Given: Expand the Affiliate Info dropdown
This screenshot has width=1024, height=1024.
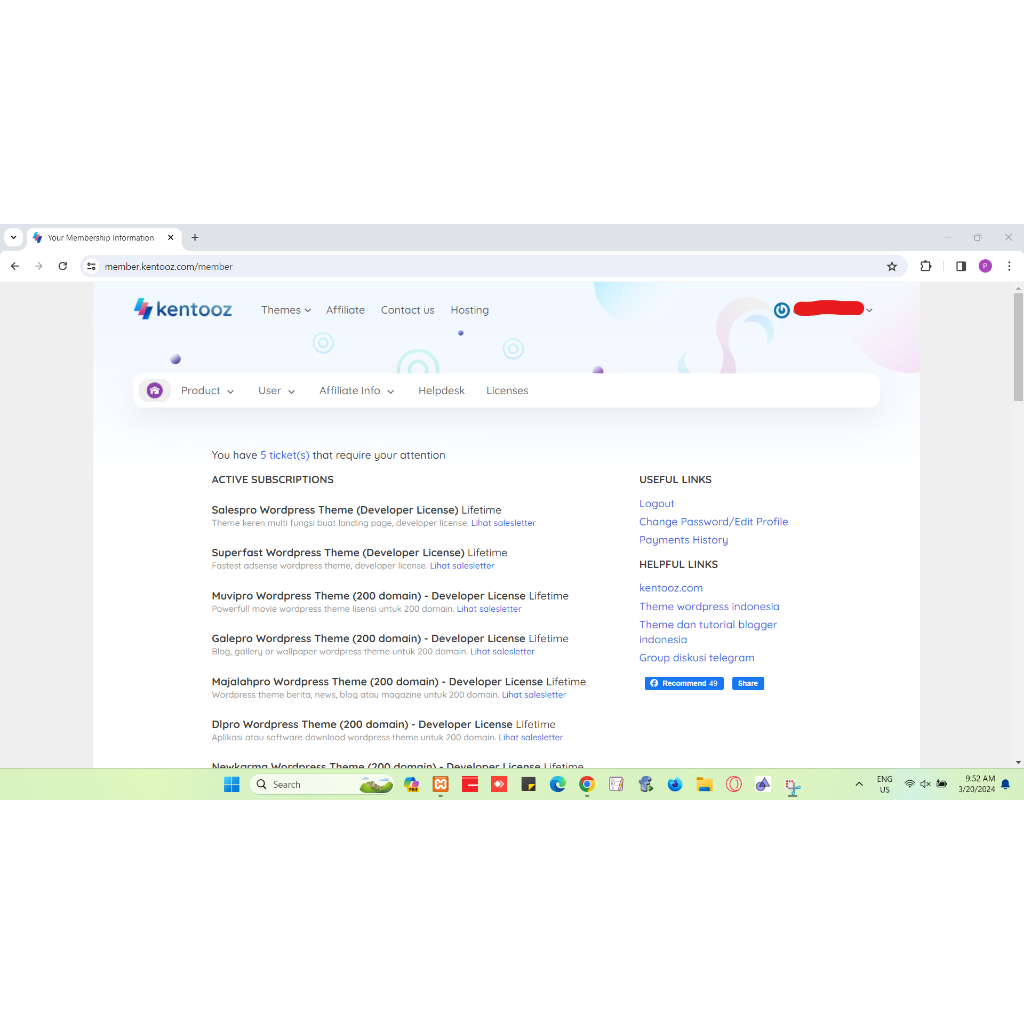Looking at the screenshot, I should pyautogui.click(x=357, y=391).
